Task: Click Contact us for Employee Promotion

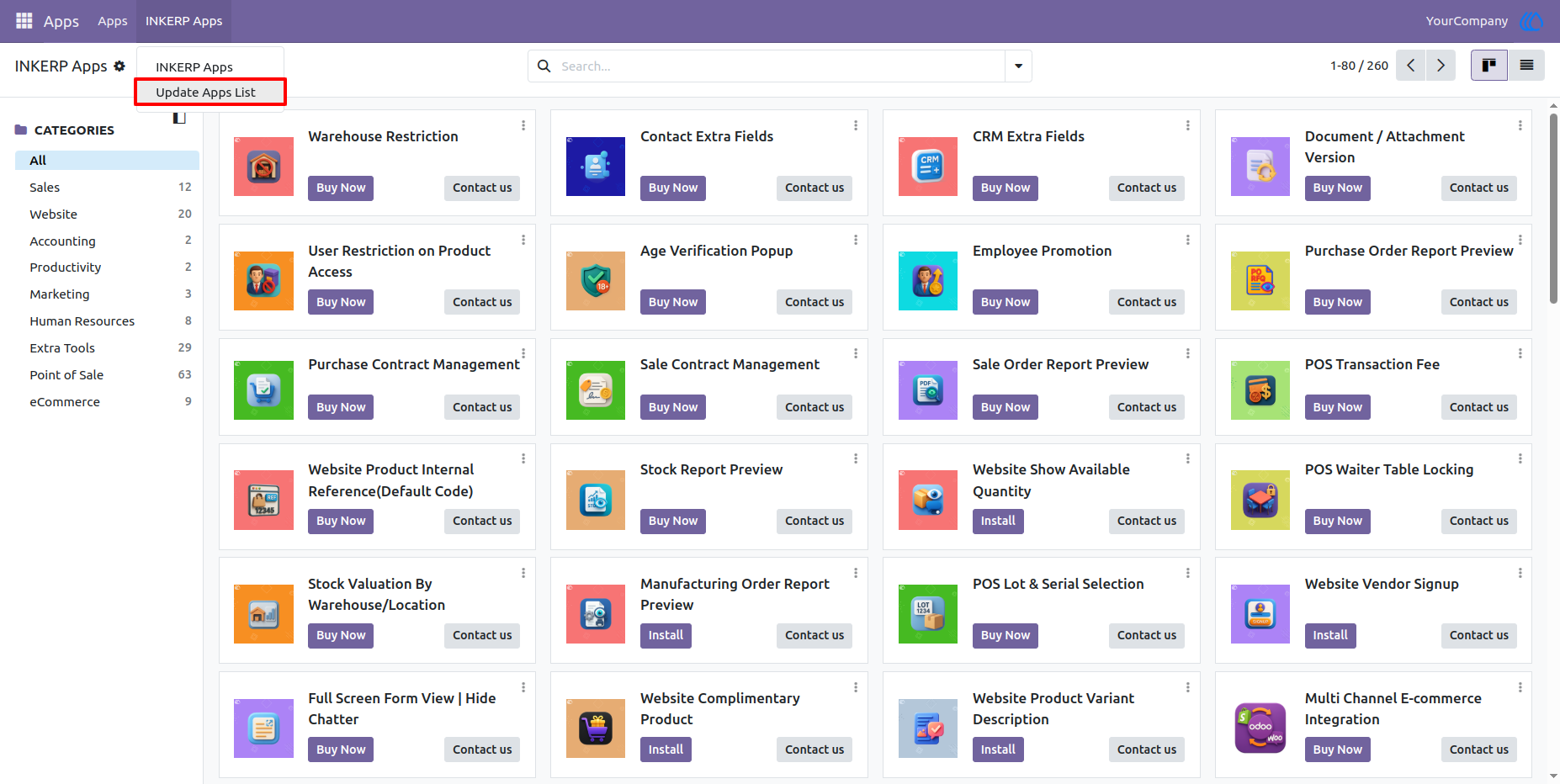Action: click(x=1146, y=302)
